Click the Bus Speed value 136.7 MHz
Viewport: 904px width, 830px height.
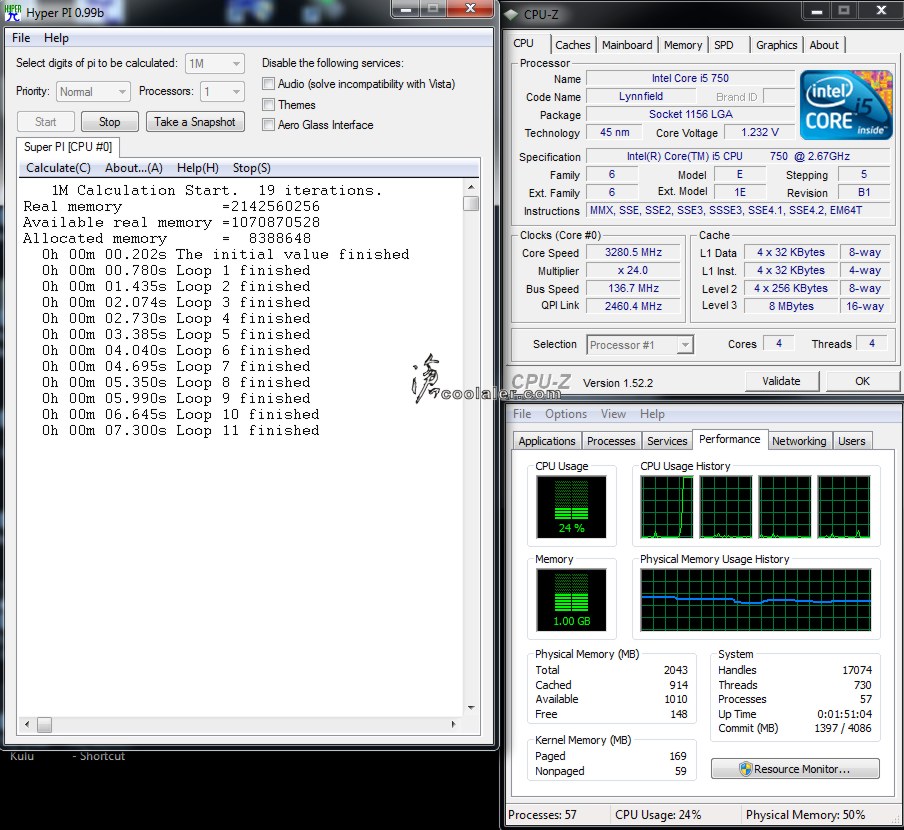click(x=633, y=288)
